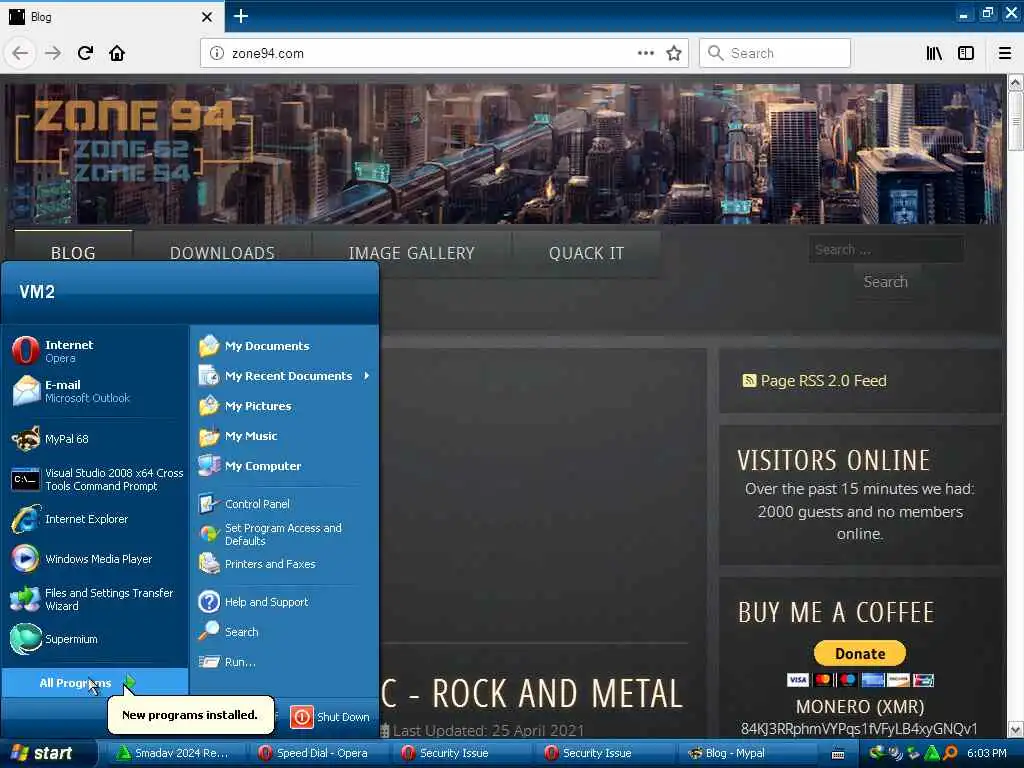
Task: Focus the browser toolbar Search box
Action: pos(775,54)
